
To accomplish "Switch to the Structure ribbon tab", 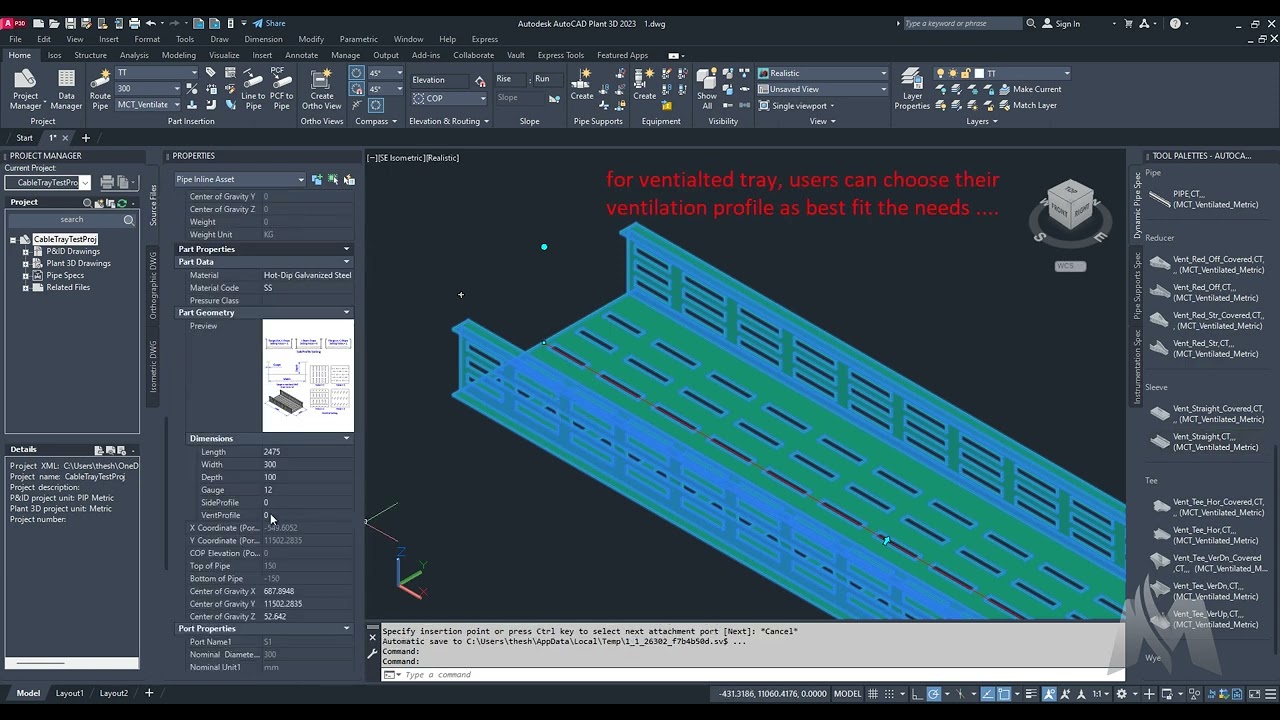I will coord(90,55).
